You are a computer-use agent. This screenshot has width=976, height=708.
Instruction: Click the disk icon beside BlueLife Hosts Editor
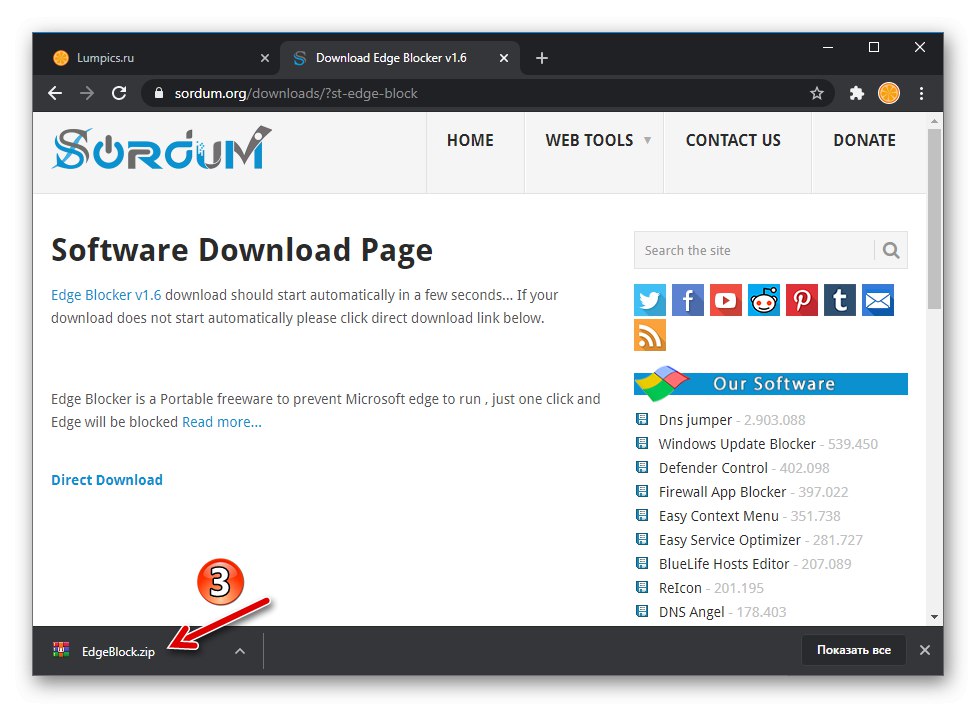[x=642, y=563]
